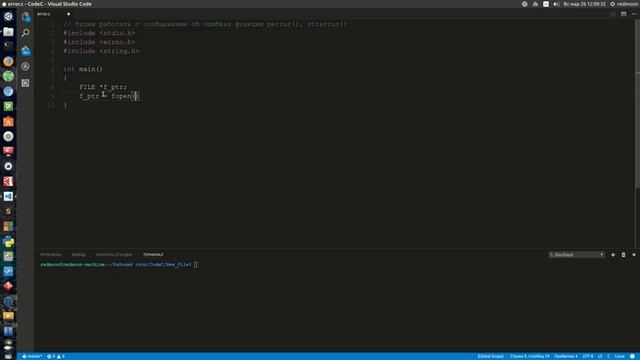Change end-of-line sequence via LF in the status bar
The height and width of the screenshot is (360, 640).
pyautogui.click(x=600, y=356)
